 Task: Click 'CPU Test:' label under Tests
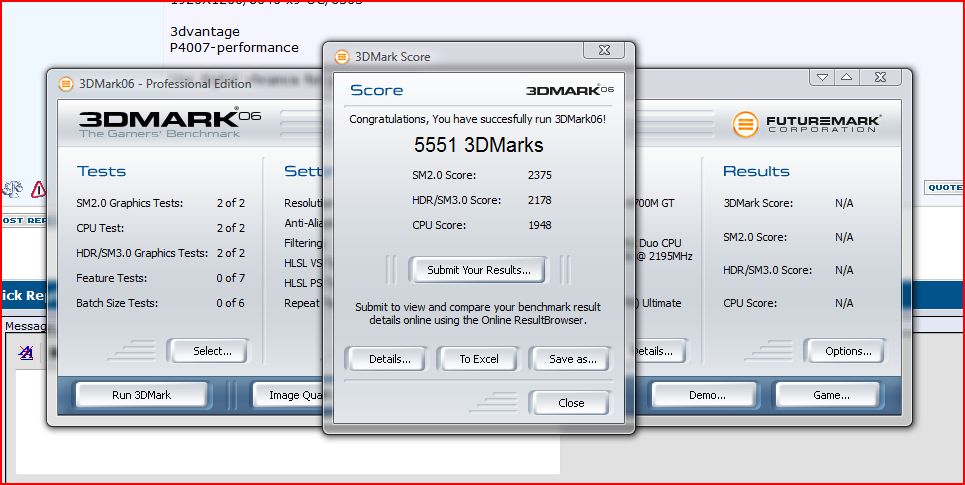tap(100, 228)
